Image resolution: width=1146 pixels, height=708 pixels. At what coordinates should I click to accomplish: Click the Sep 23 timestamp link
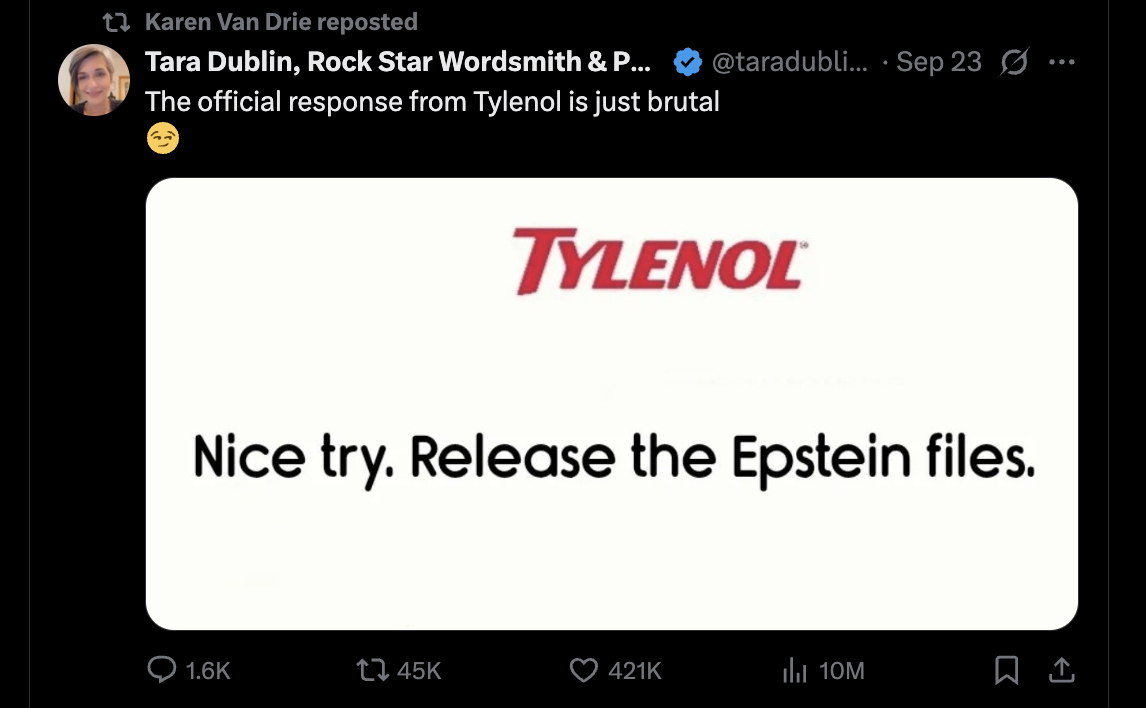point(938,61)
